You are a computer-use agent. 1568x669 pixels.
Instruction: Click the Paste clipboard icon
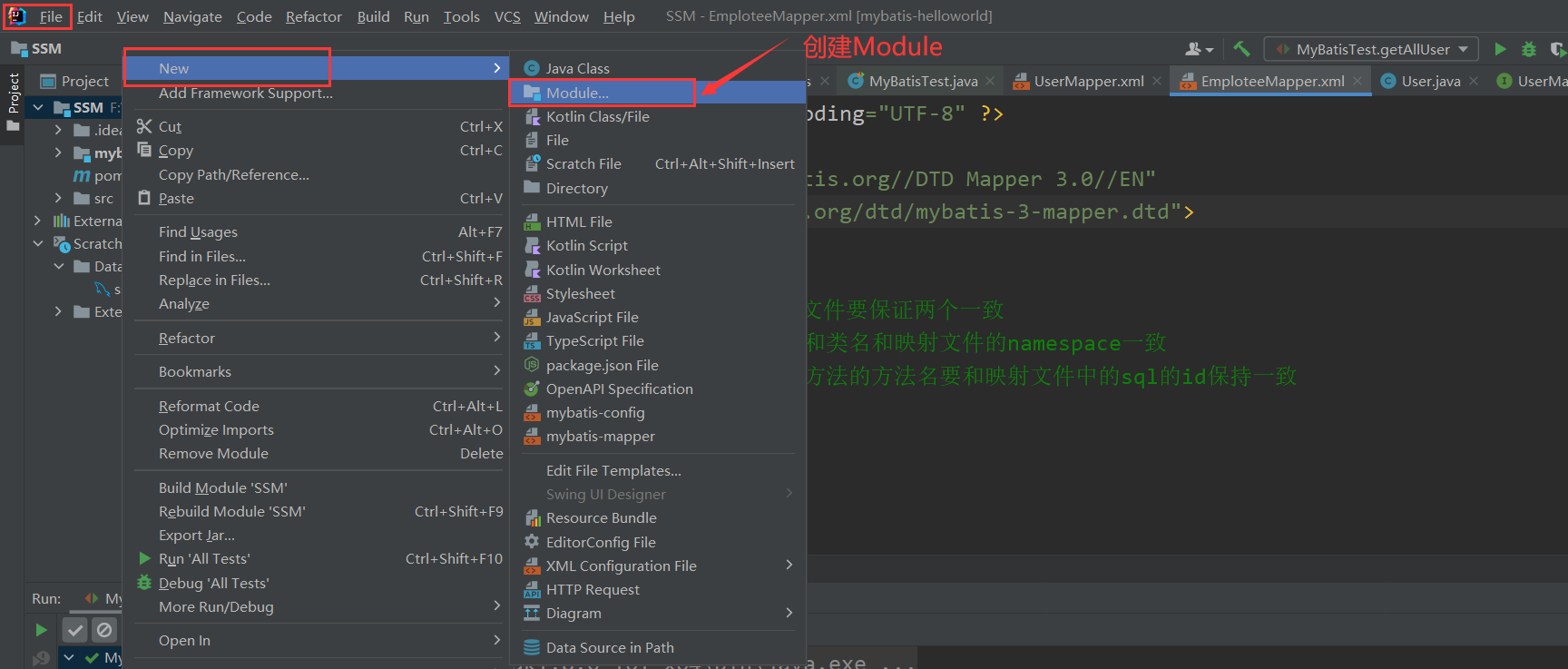[144, 198]
